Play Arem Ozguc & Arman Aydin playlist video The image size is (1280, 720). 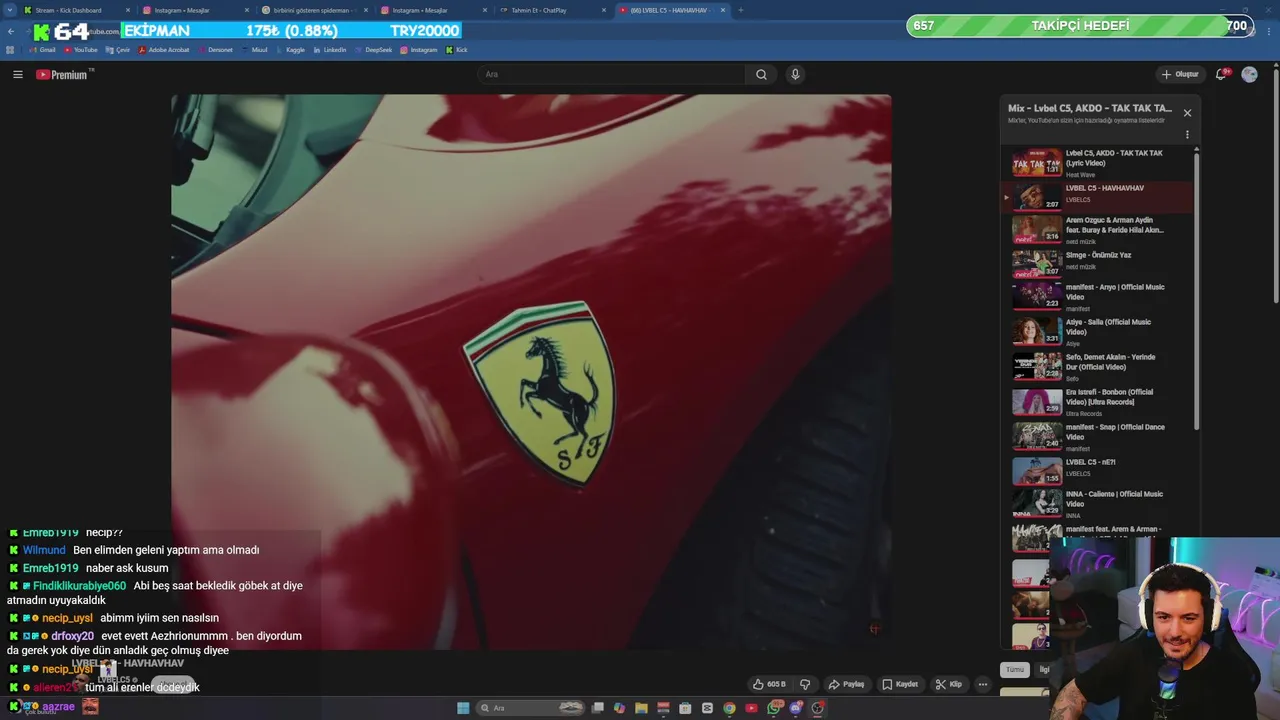[1098, 230]
